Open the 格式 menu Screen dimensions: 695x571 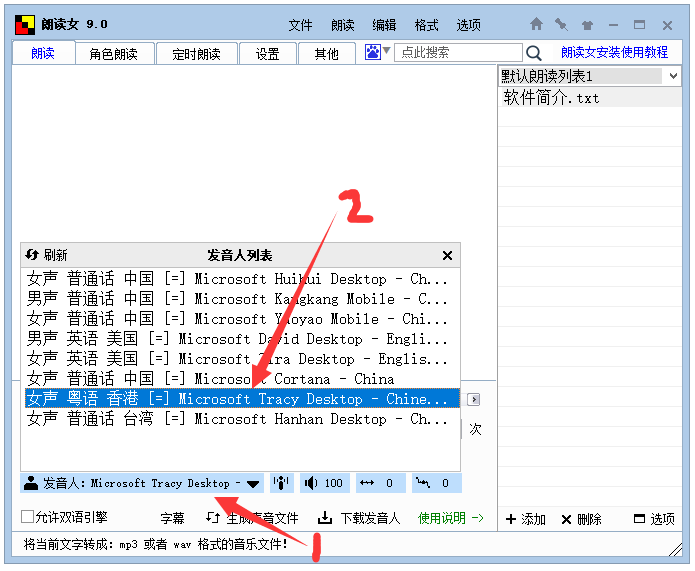coord(426,25)
